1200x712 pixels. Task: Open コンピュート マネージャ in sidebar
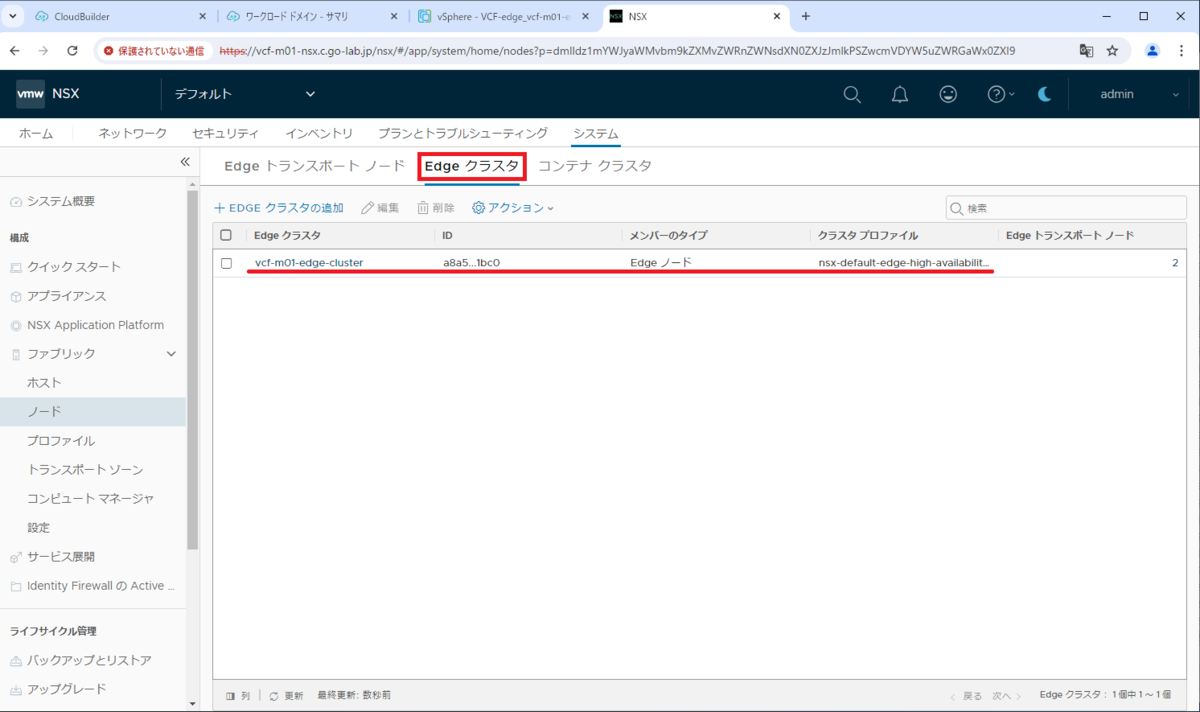pyautogui.click(x=91, y=498)
